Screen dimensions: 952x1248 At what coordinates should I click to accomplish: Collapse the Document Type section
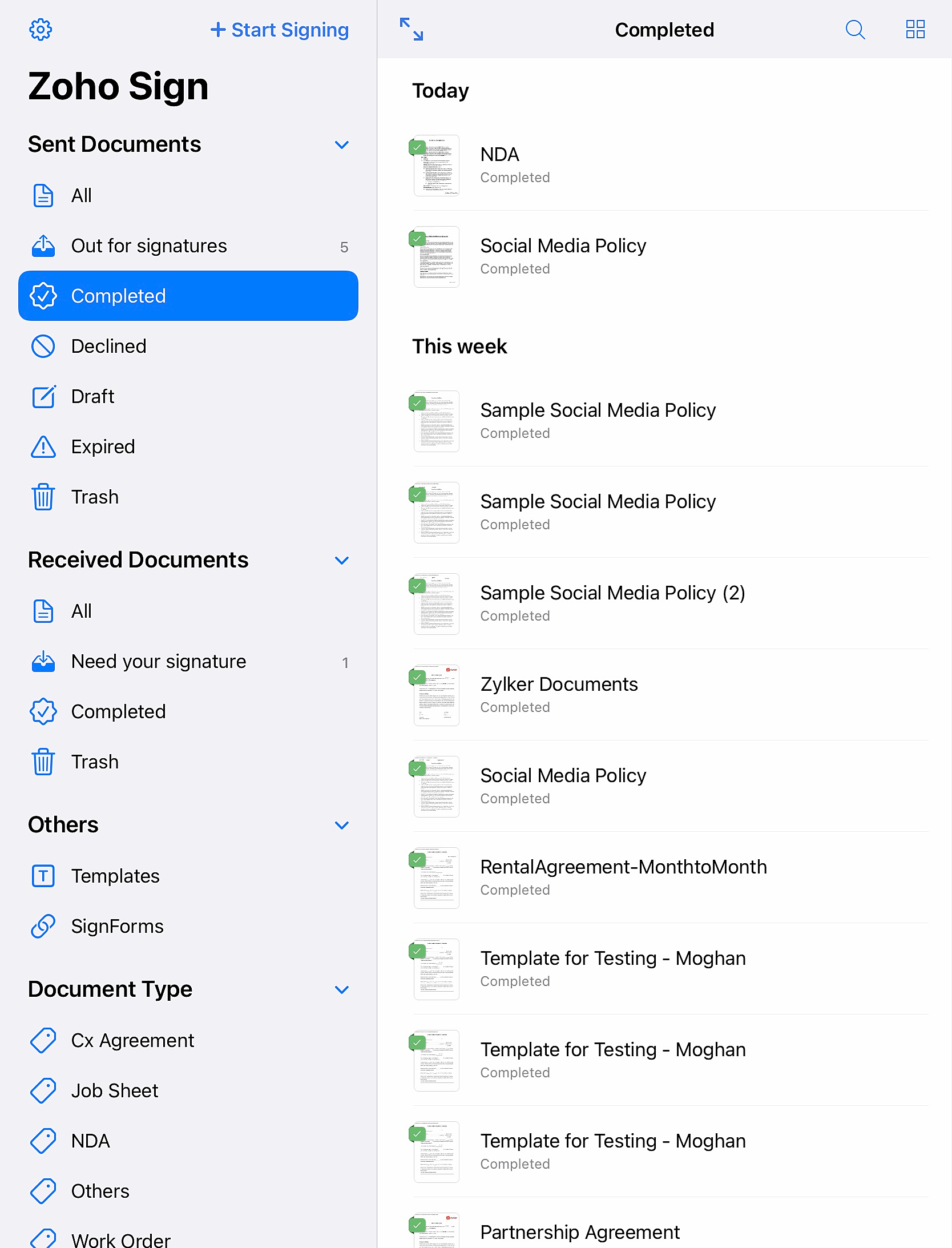click(x=341, y=989)
